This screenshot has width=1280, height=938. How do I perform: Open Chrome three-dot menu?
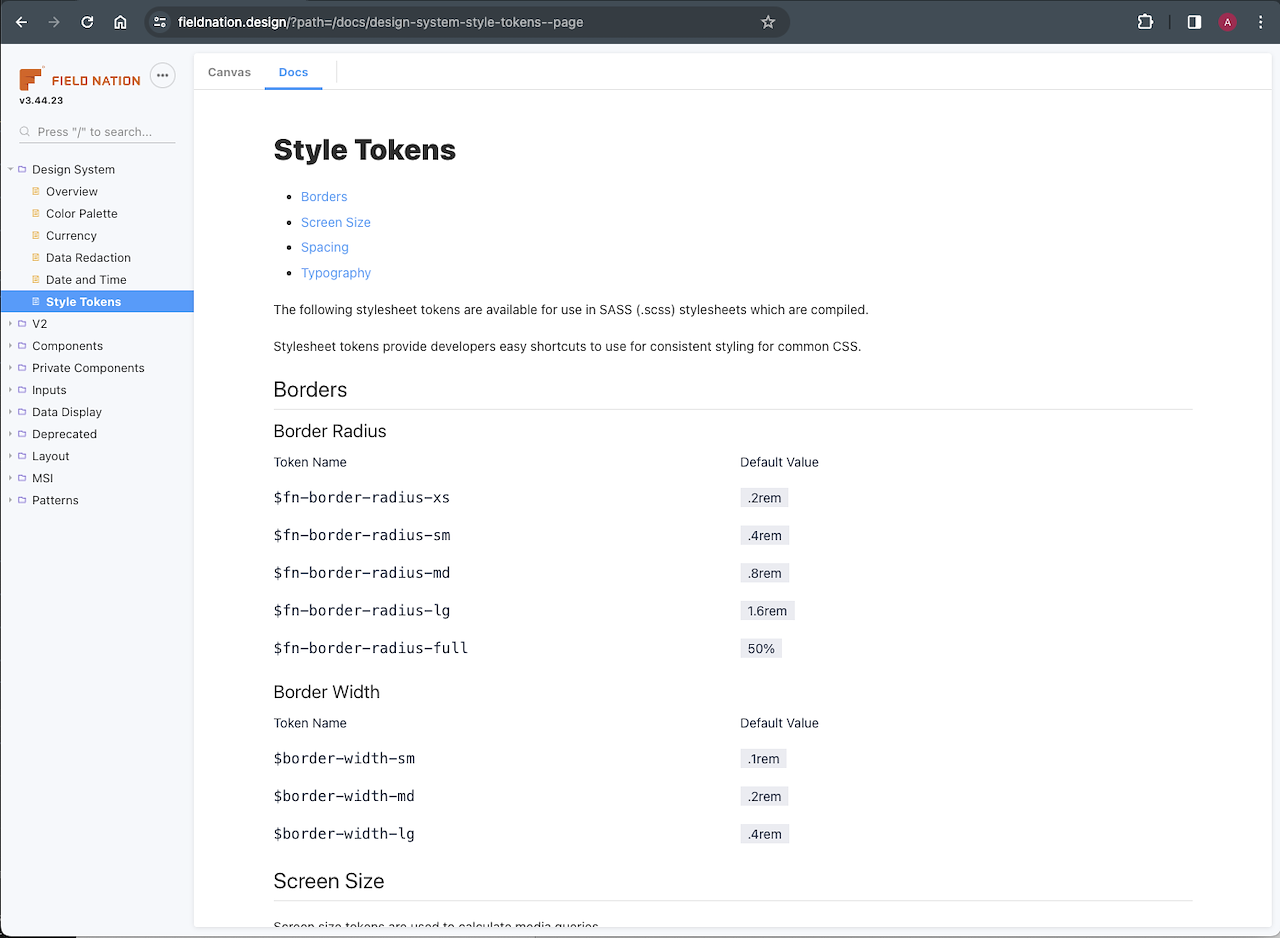1260,22
